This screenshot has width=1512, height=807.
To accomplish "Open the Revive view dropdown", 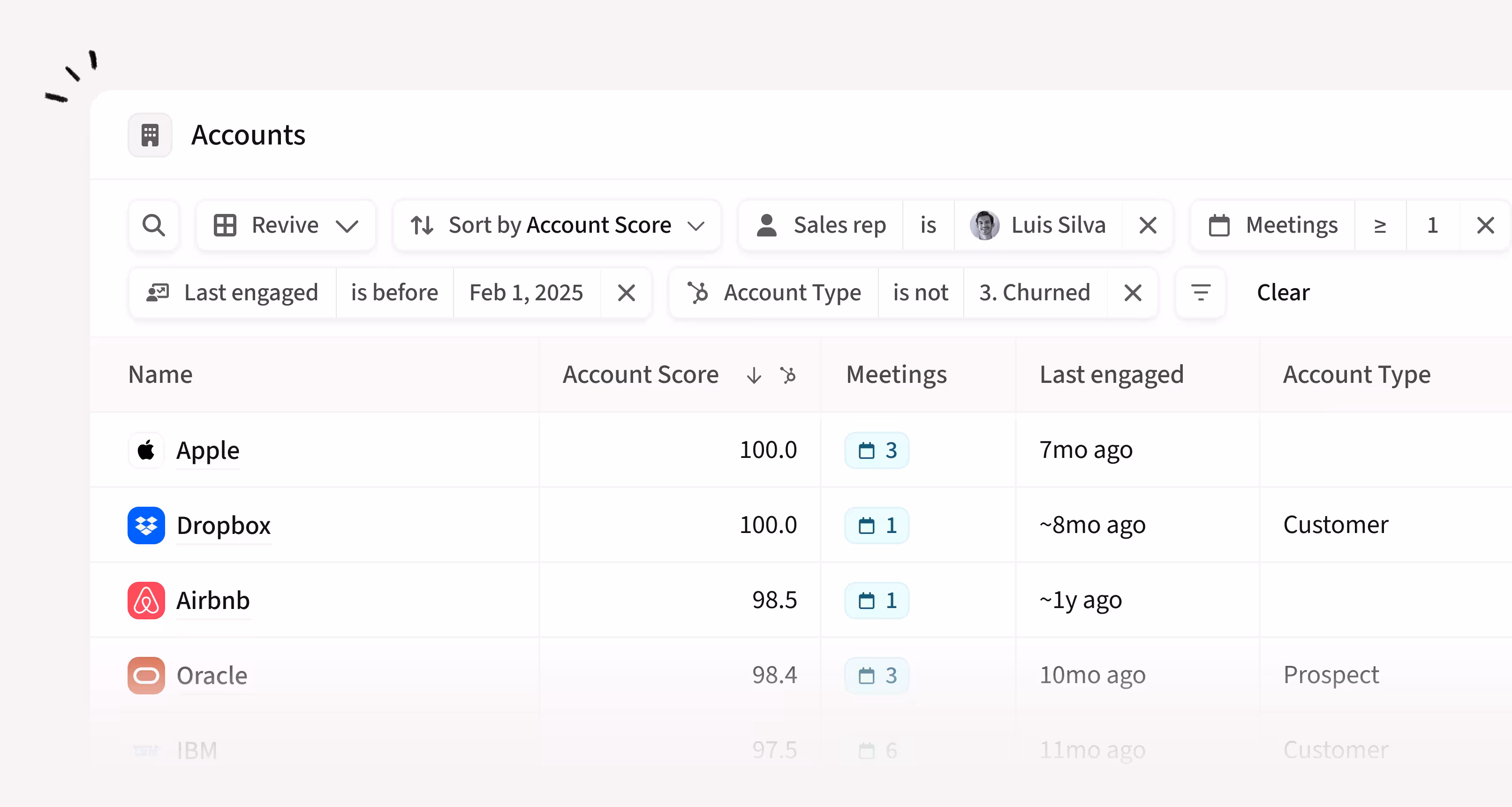I will [286, 226].
